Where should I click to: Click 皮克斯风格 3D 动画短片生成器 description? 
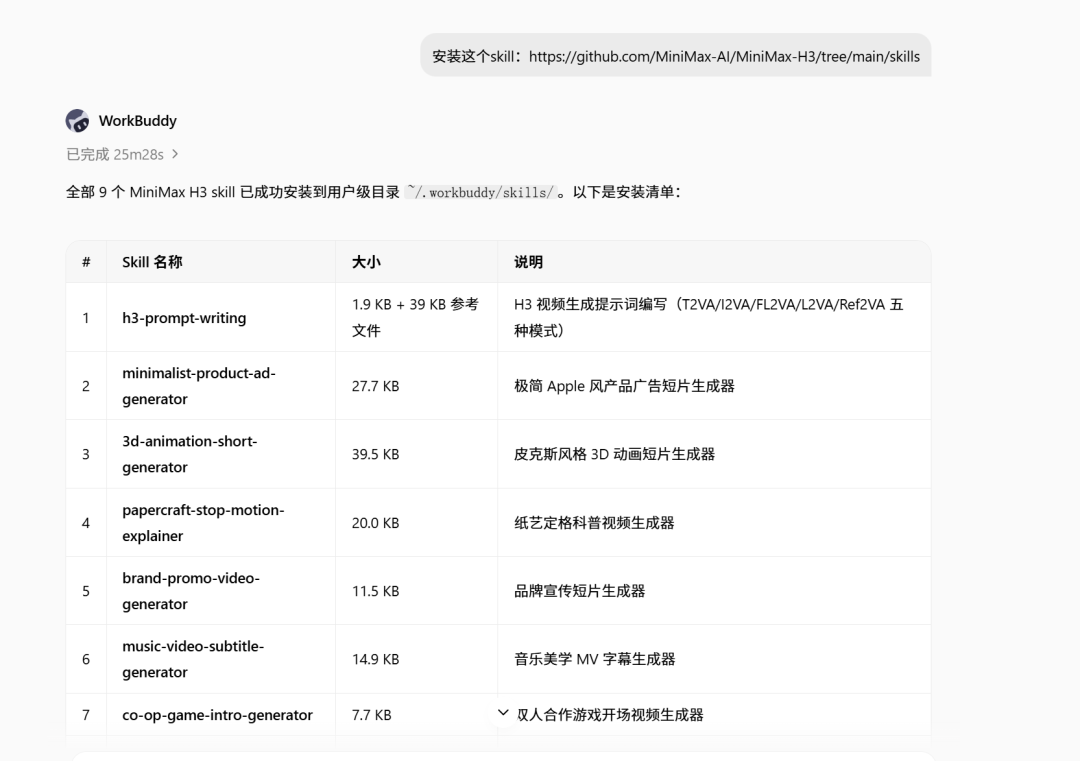[614, 454]
